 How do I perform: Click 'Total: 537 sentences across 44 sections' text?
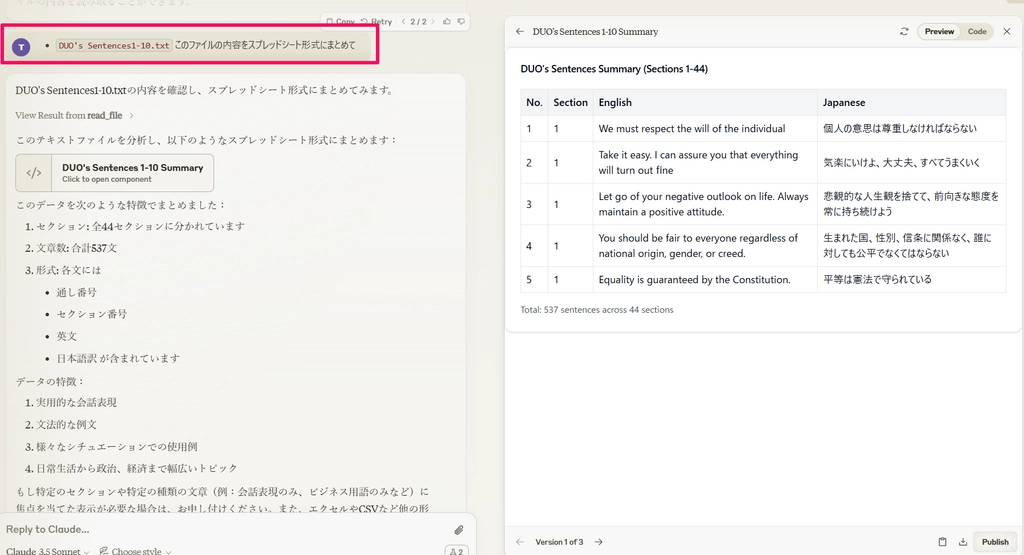(597, 310)
